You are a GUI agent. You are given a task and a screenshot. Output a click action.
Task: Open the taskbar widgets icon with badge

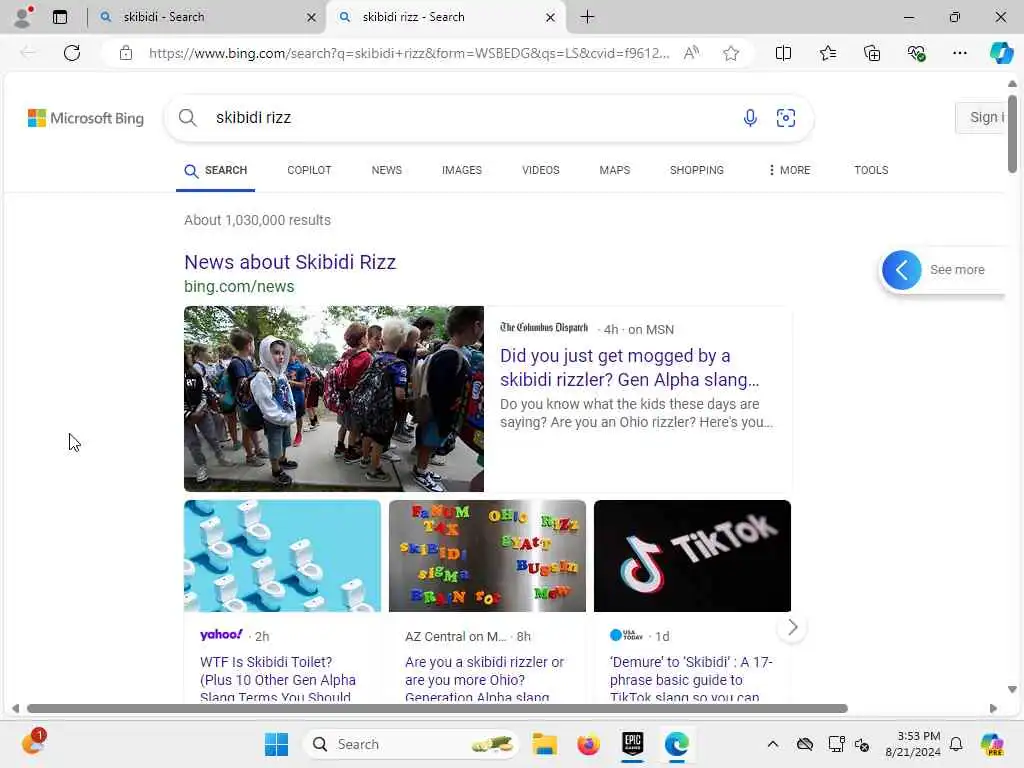click(x=33, y=743)
